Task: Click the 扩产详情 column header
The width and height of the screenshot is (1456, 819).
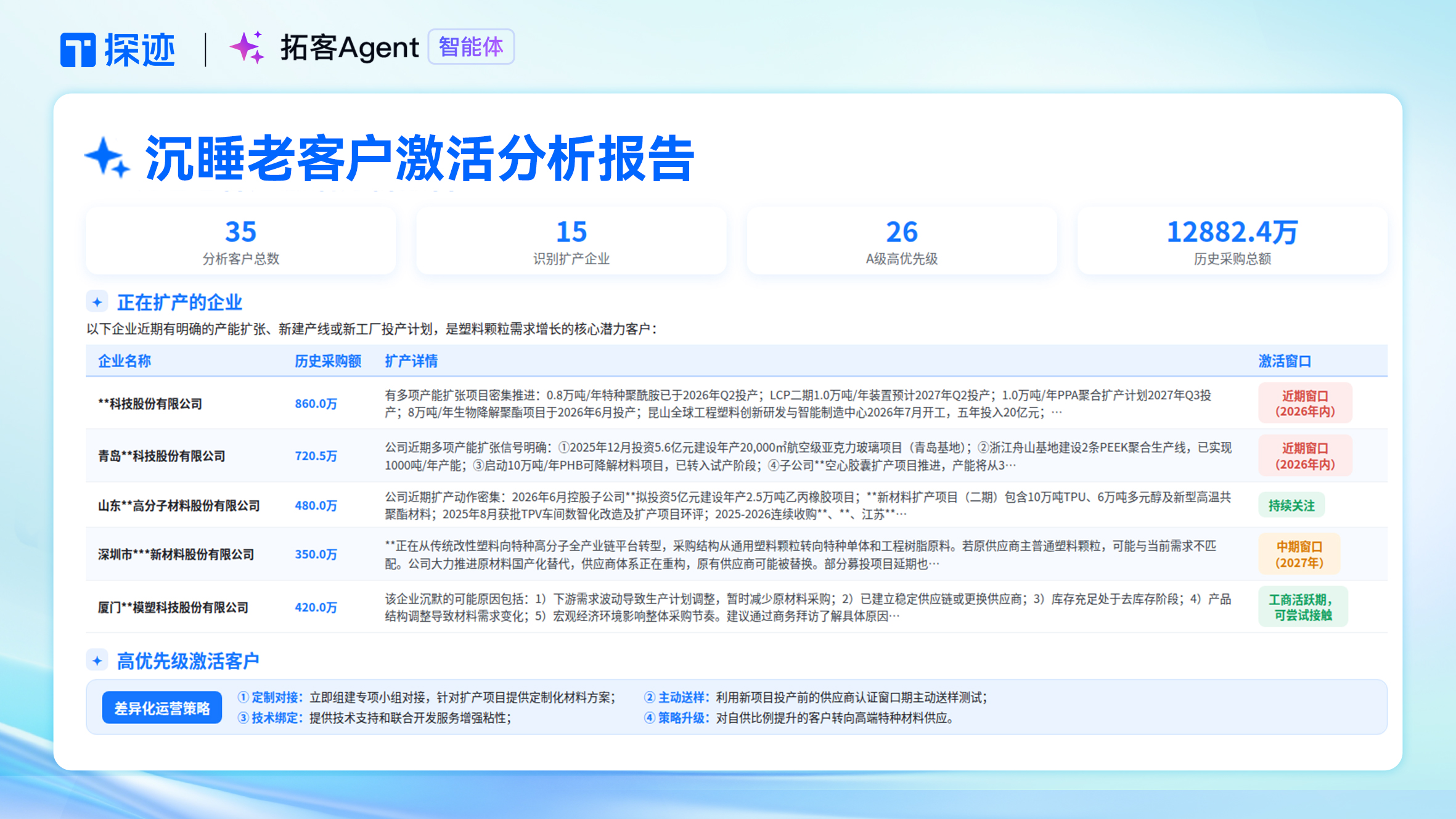Action: [x=411, y=361]
